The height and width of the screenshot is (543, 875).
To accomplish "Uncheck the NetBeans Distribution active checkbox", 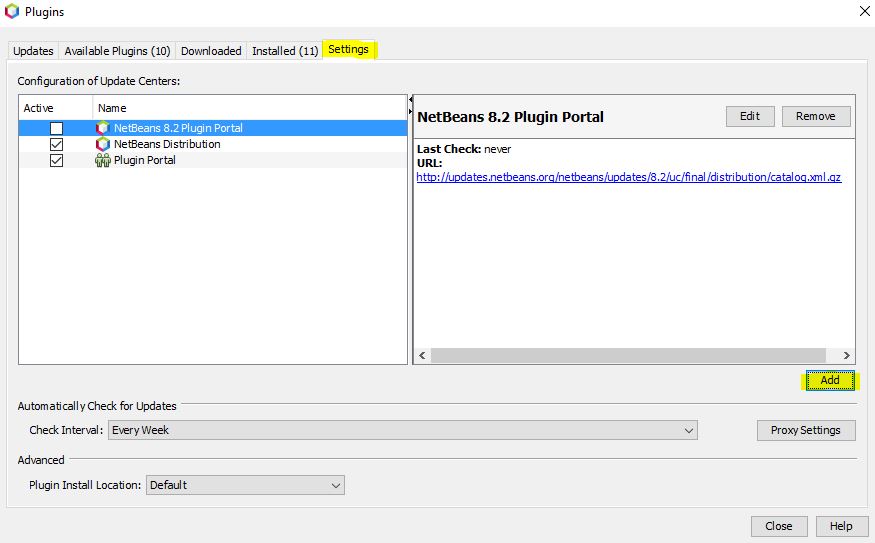I will point(56,145).
